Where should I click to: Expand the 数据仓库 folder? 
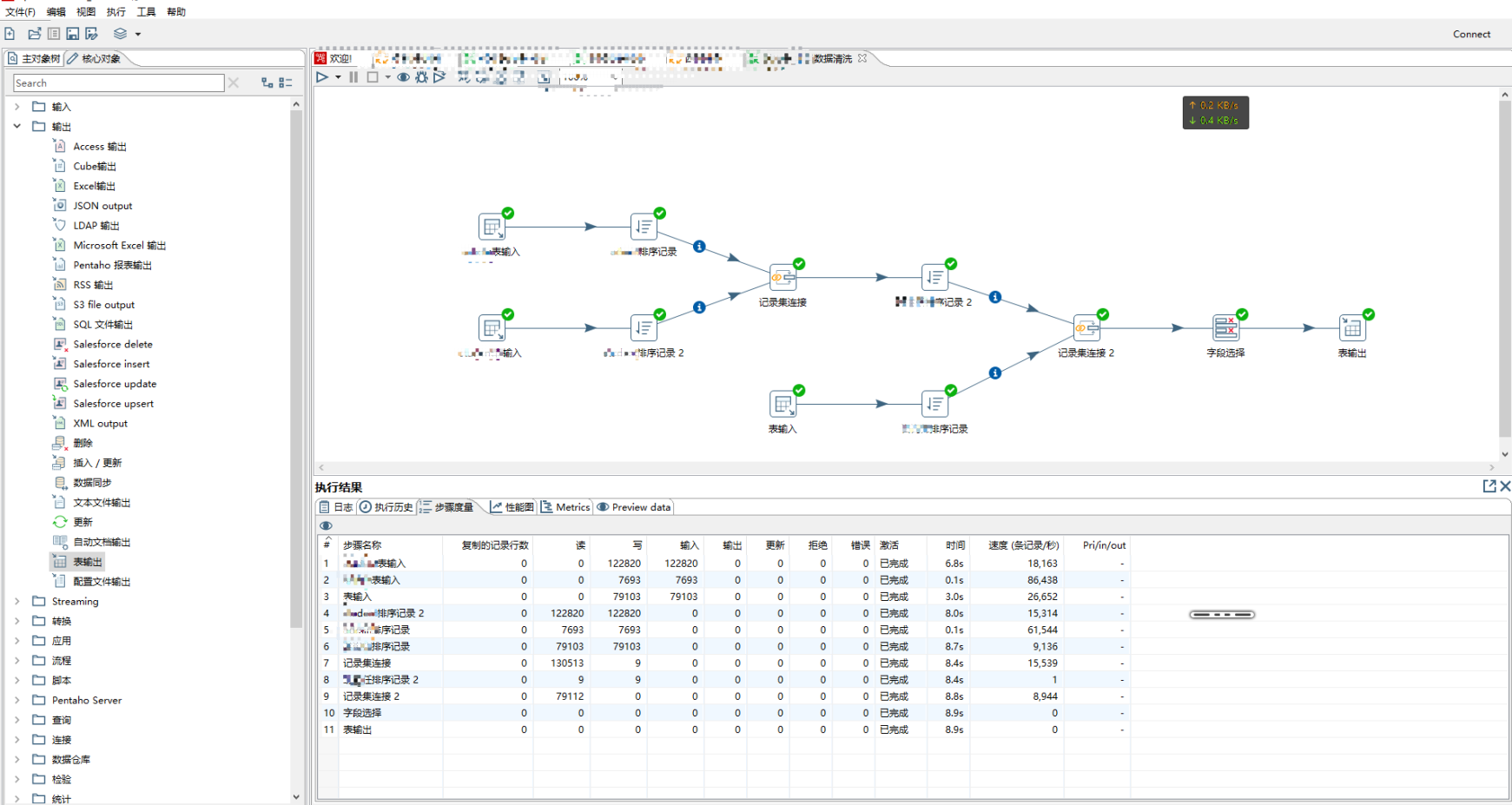17,759
